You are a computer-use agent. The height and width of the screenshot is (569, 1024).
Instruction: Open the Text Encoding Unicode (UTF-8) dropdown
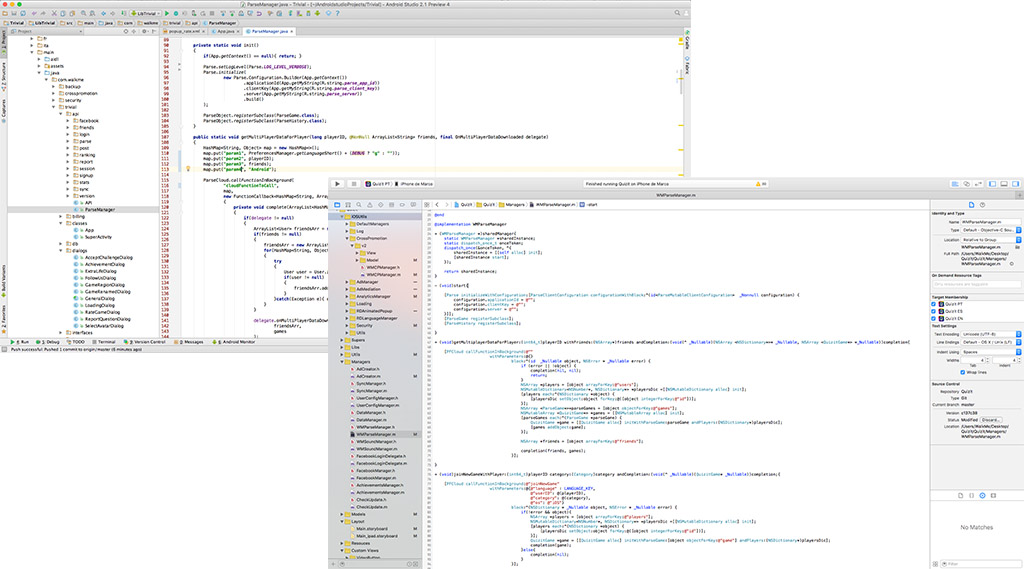click(991, 334)
